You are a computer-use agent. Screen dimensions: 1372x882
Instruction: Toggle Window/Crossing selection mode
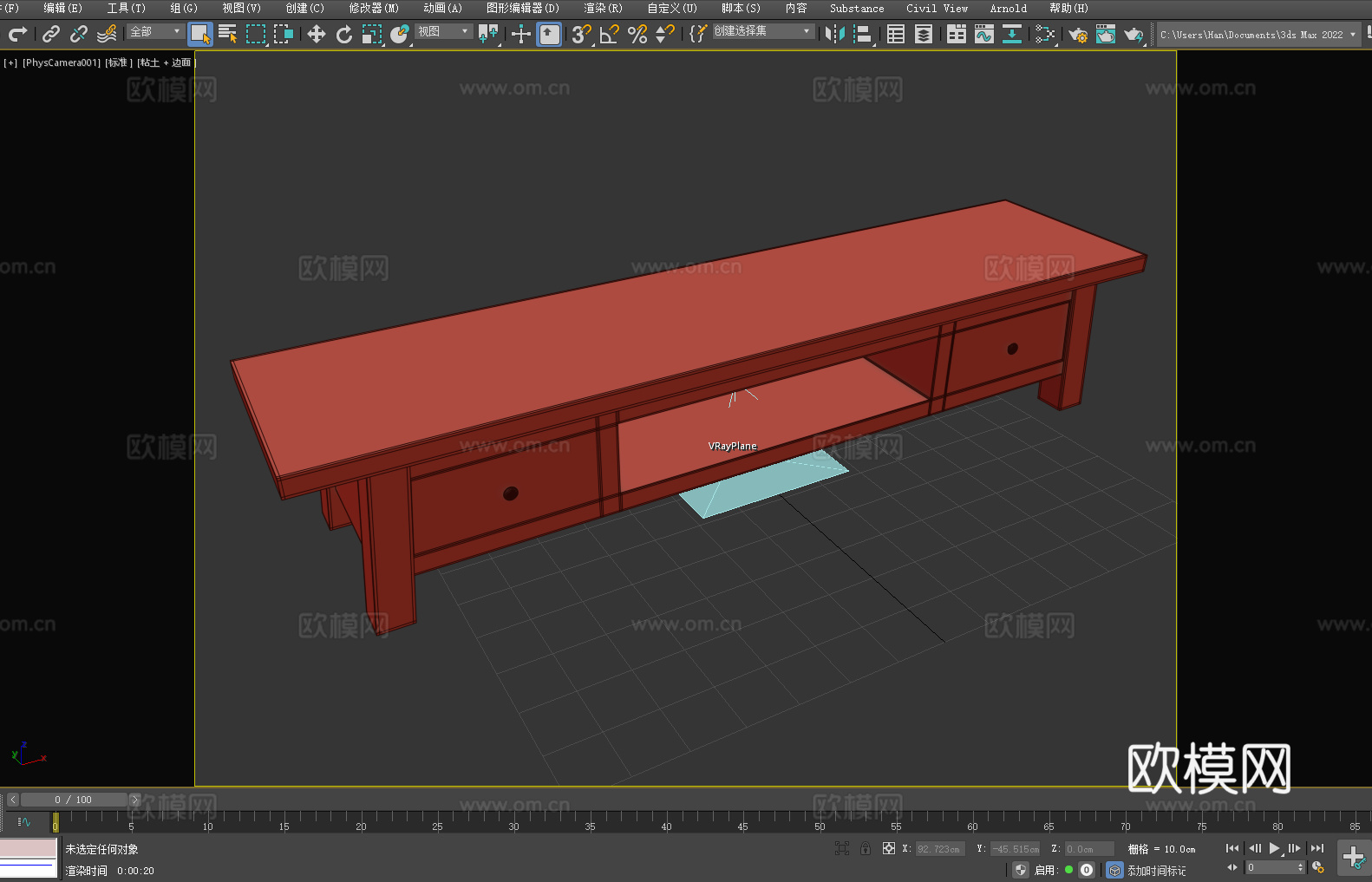pyautogui.click(x=284, y=34)
